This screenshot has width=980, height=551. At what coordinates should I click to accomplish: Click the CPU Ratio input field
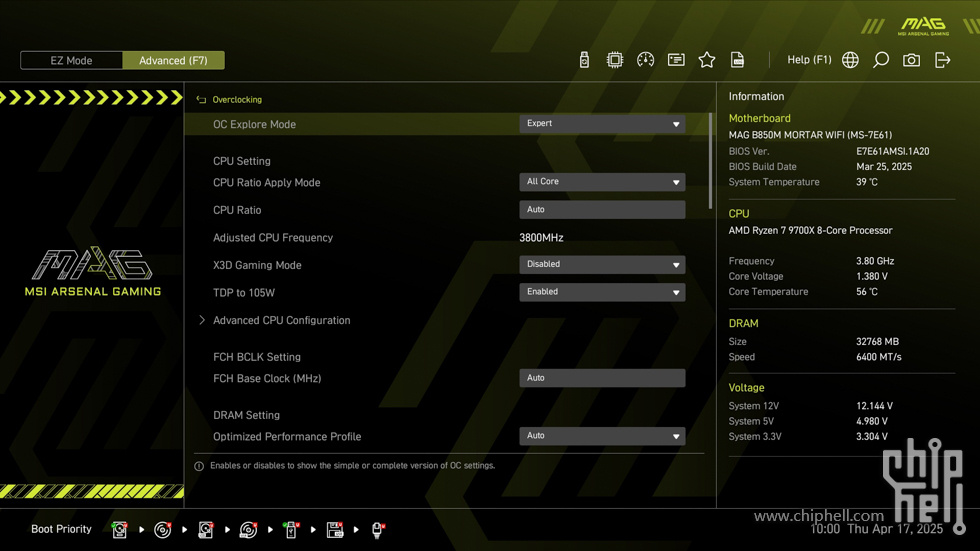(x=602, y=209)
